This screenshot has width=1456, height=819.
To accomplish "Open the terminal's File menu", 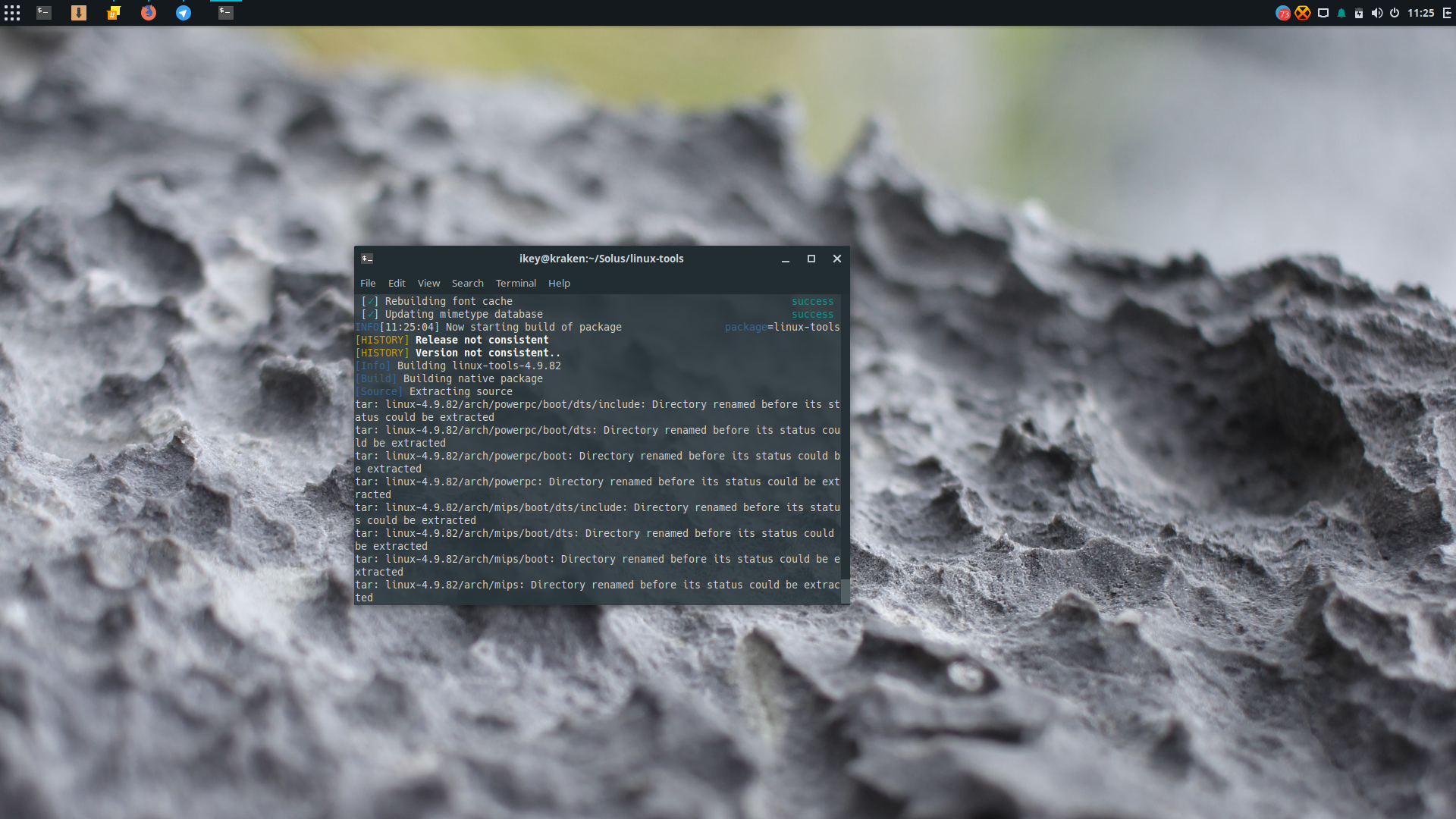I will [x=368, y=283].
